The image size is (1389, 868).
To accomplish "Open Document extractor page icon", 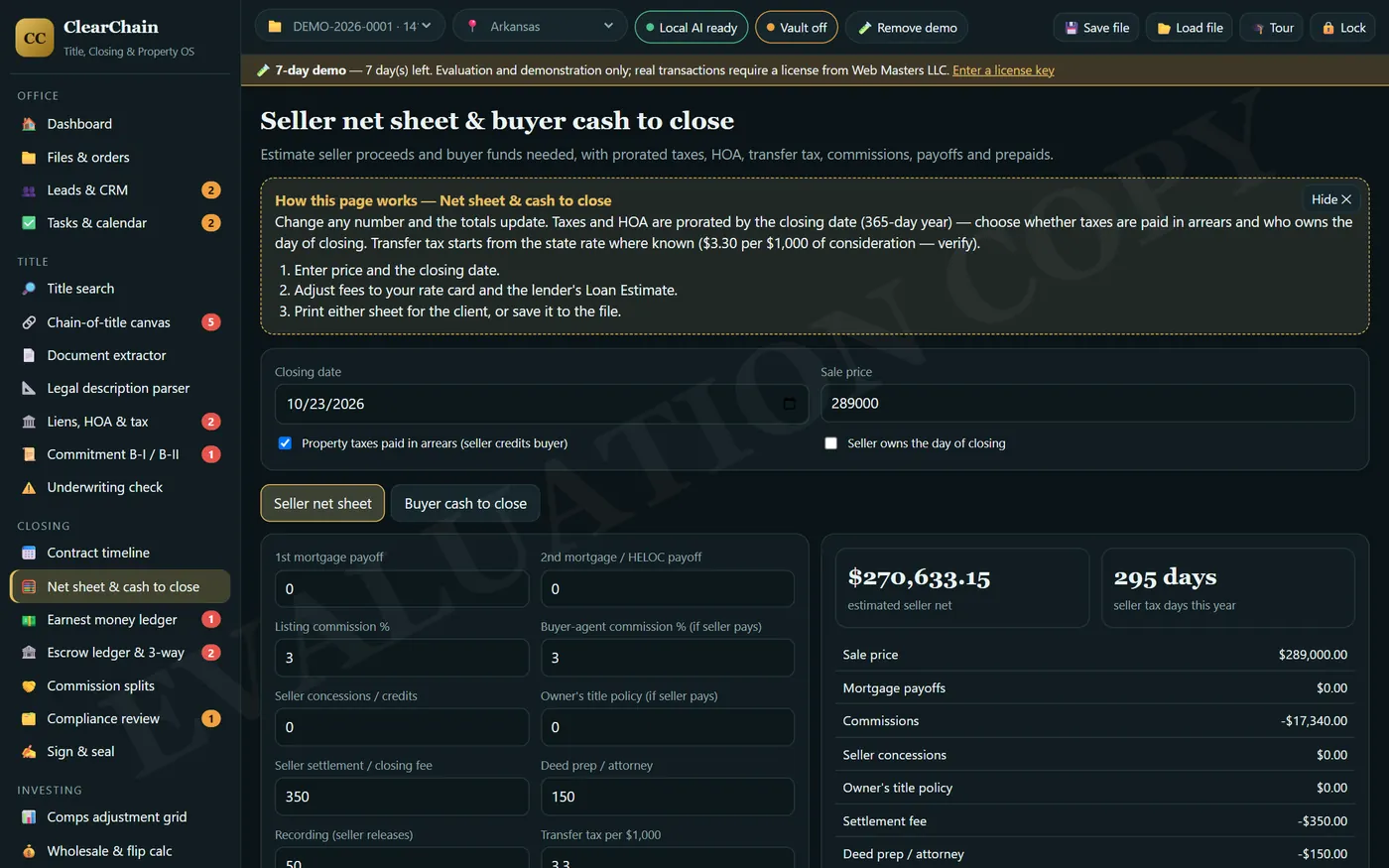I will tap(29, 355).
